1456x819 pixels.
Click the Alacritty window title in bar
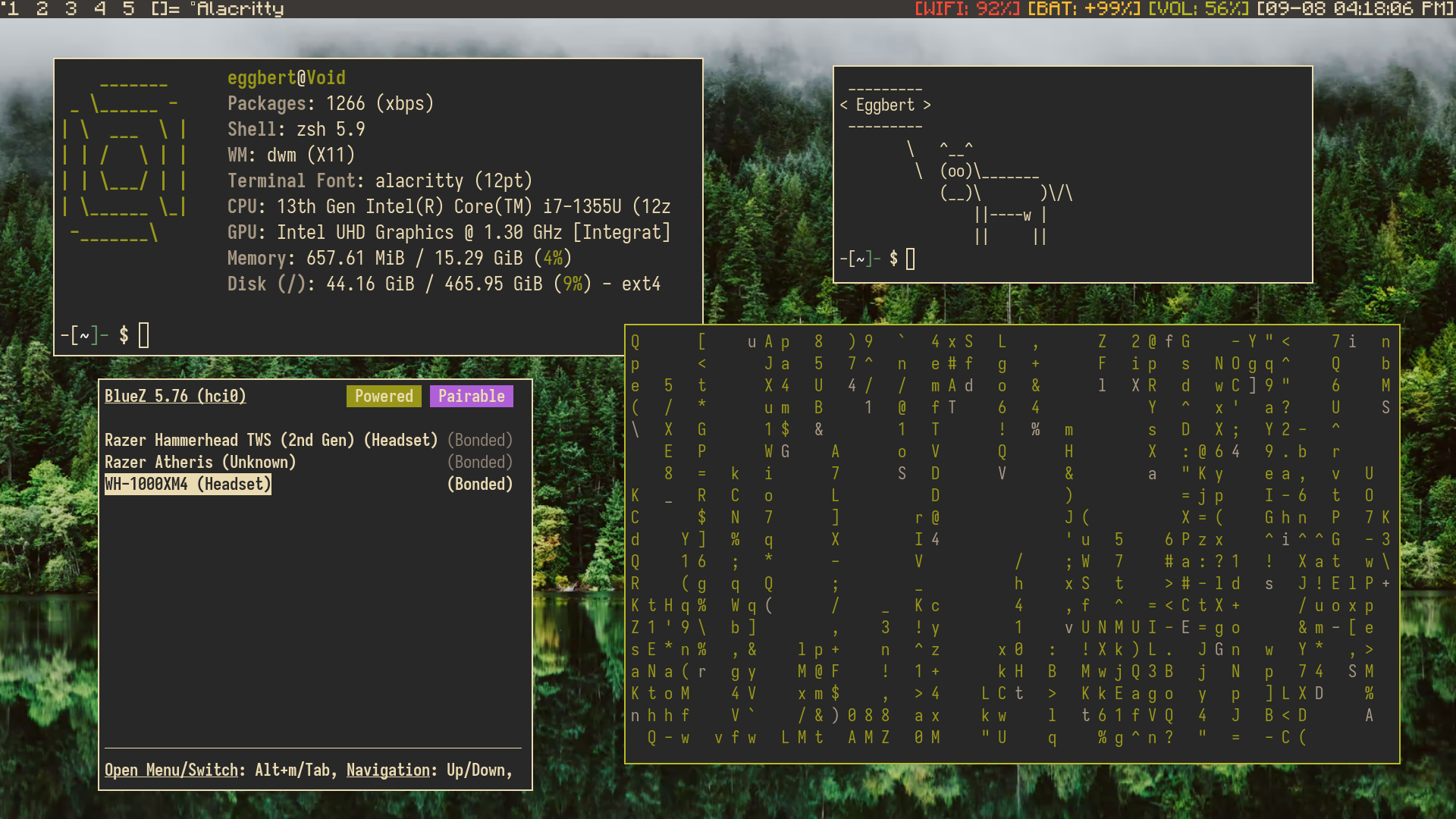(239, 9)
